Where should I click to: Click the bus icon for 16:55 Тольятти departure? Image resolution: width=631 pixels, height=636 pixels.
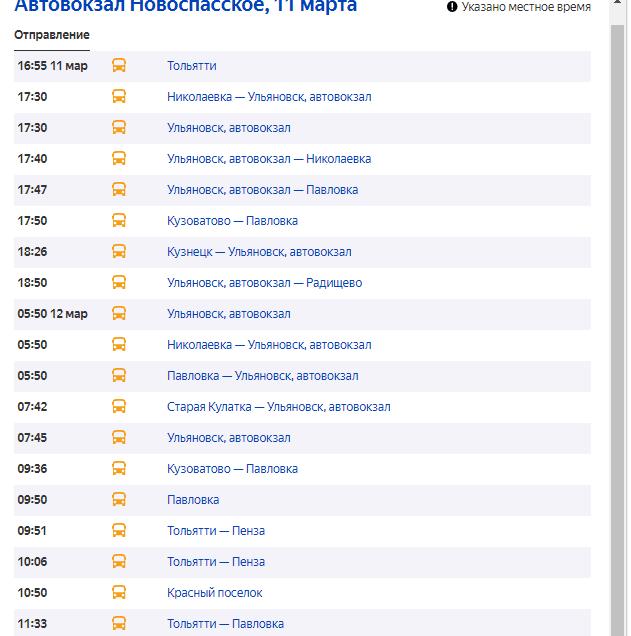(x=119, y=66)
